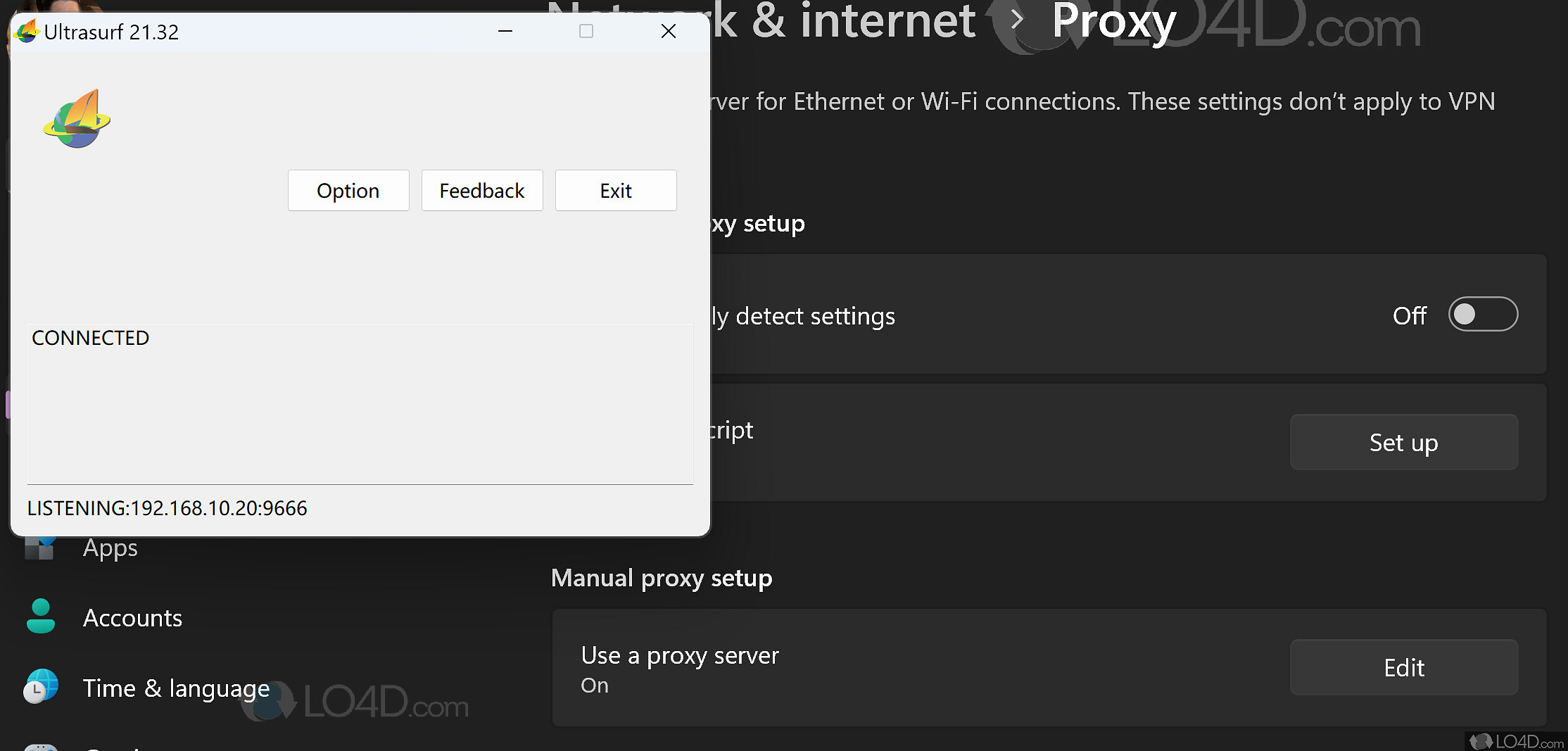This screenshot has height=751, width=1568.
Task: Click Edit for Use a proxy server
Action: pos(1403,668)
